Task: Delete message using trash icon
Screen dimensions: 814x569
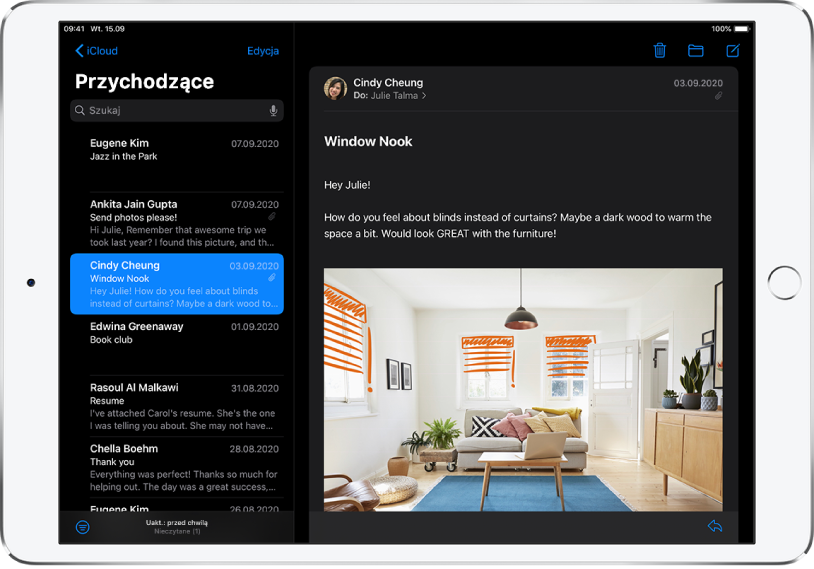Action: (x=659, y=50)
